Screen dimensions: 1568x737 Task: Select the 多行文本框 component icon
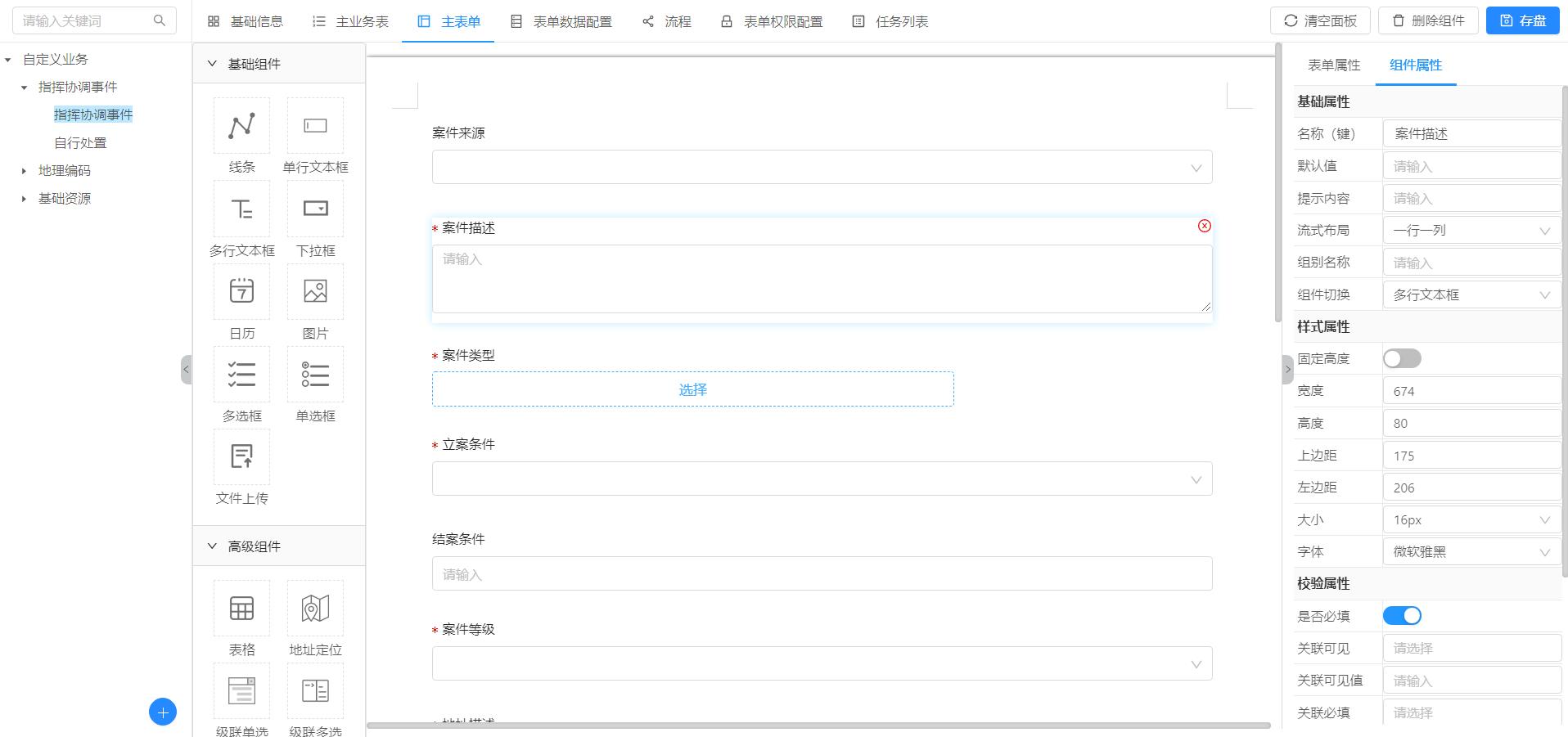pos(241,209)
